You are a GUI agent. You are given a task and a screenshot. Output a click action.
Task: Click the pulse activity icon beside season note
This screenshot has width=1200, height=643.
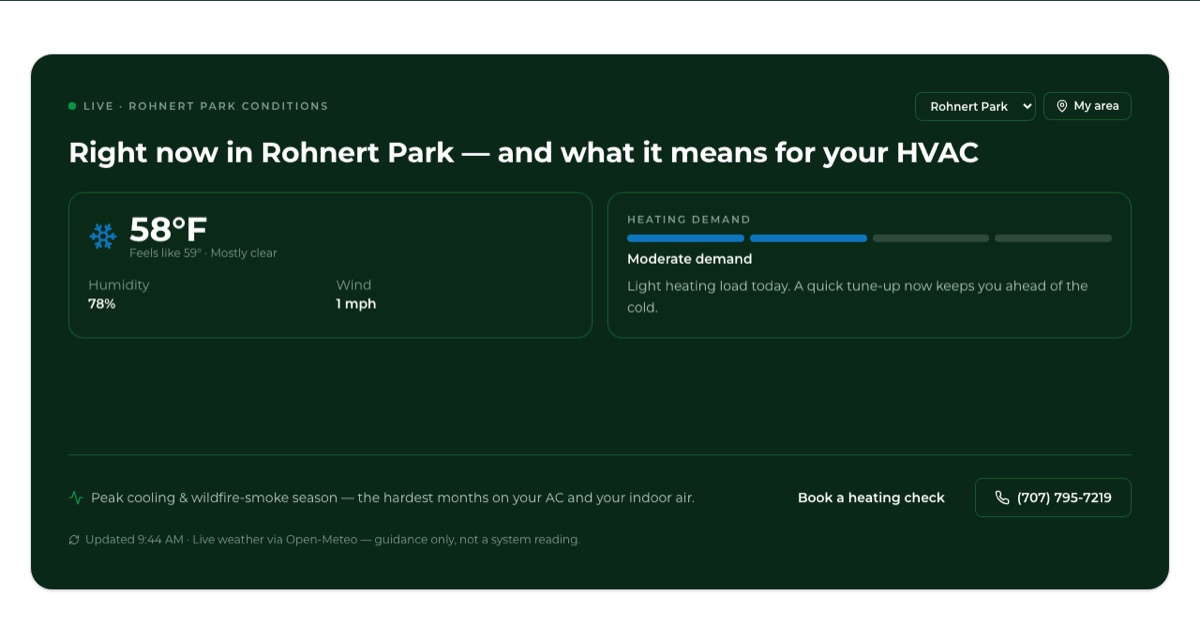pyautogui.click(x=76, y=497)
